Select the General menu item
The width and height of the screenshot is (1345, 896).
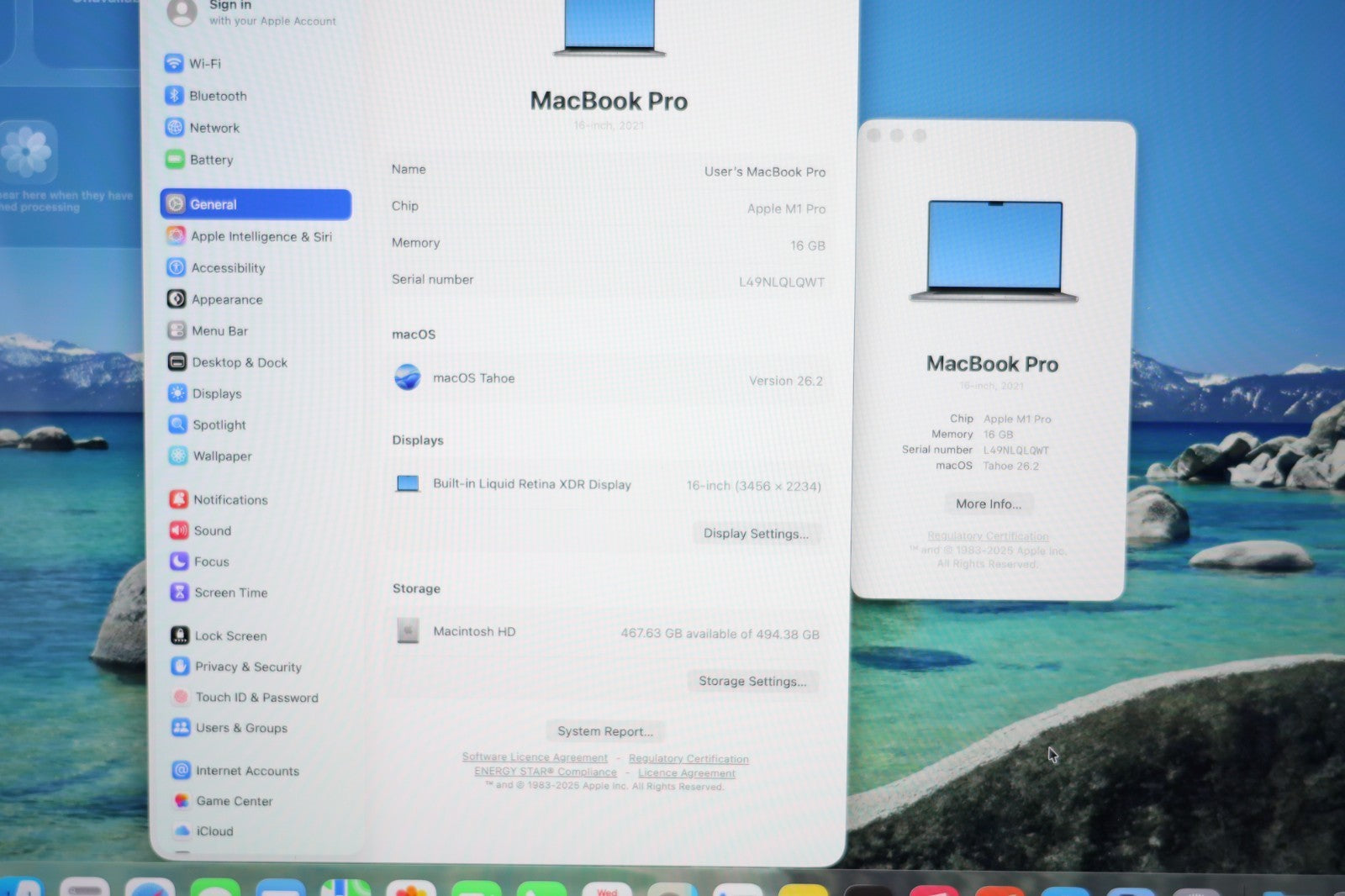click(256, 204)
